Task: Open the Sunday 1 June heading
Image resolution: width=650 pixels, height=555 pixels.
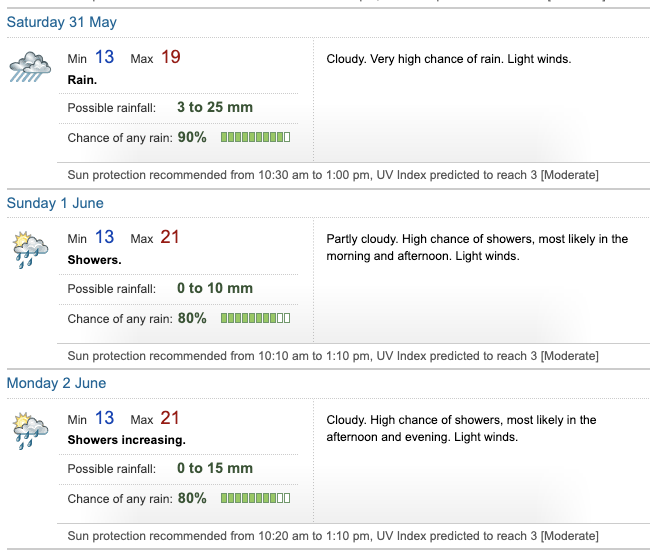Action: coord(55,203)
